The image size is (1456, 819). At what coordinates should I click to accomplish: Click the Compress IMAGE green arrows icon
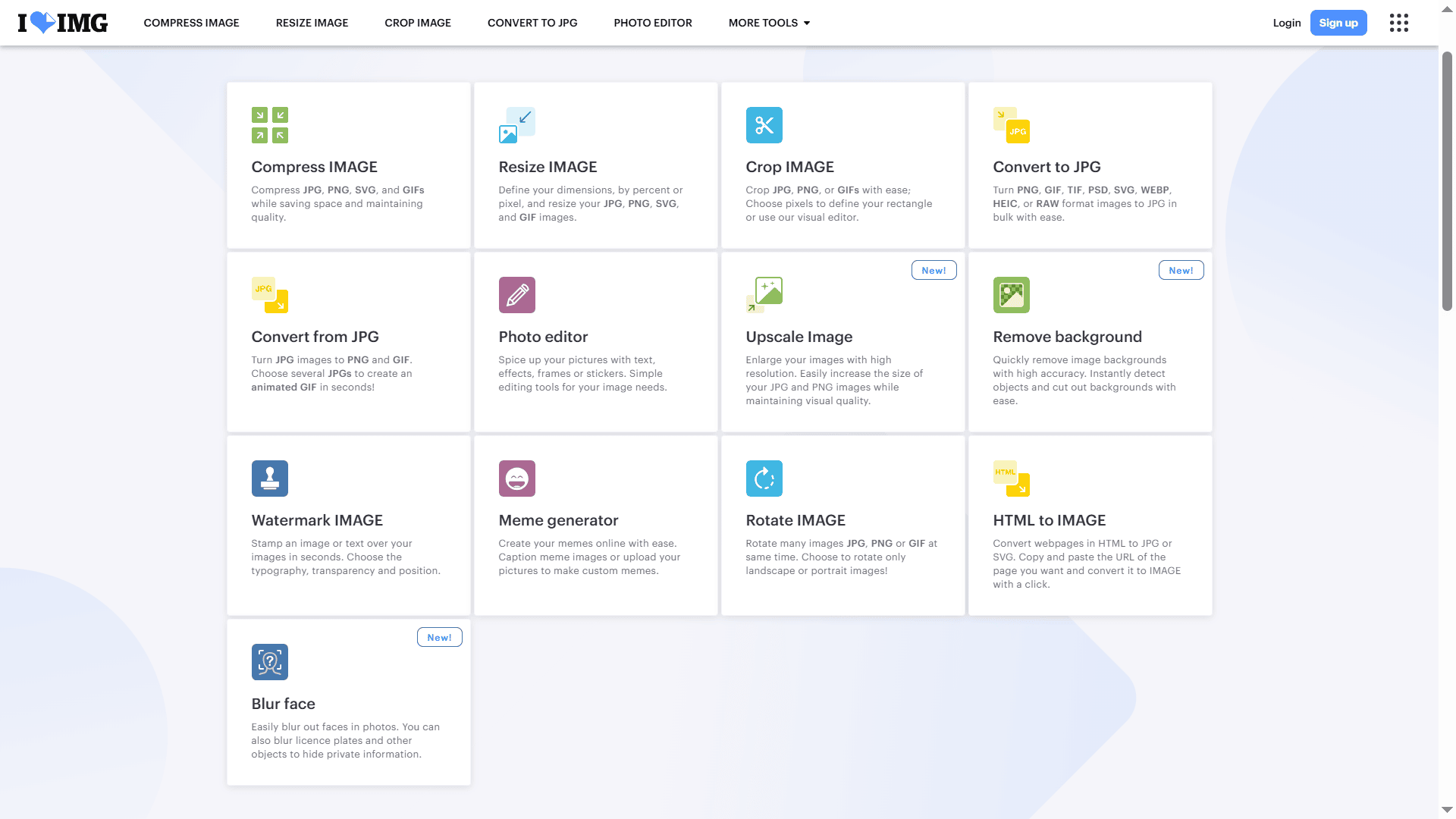pos(269,125)
